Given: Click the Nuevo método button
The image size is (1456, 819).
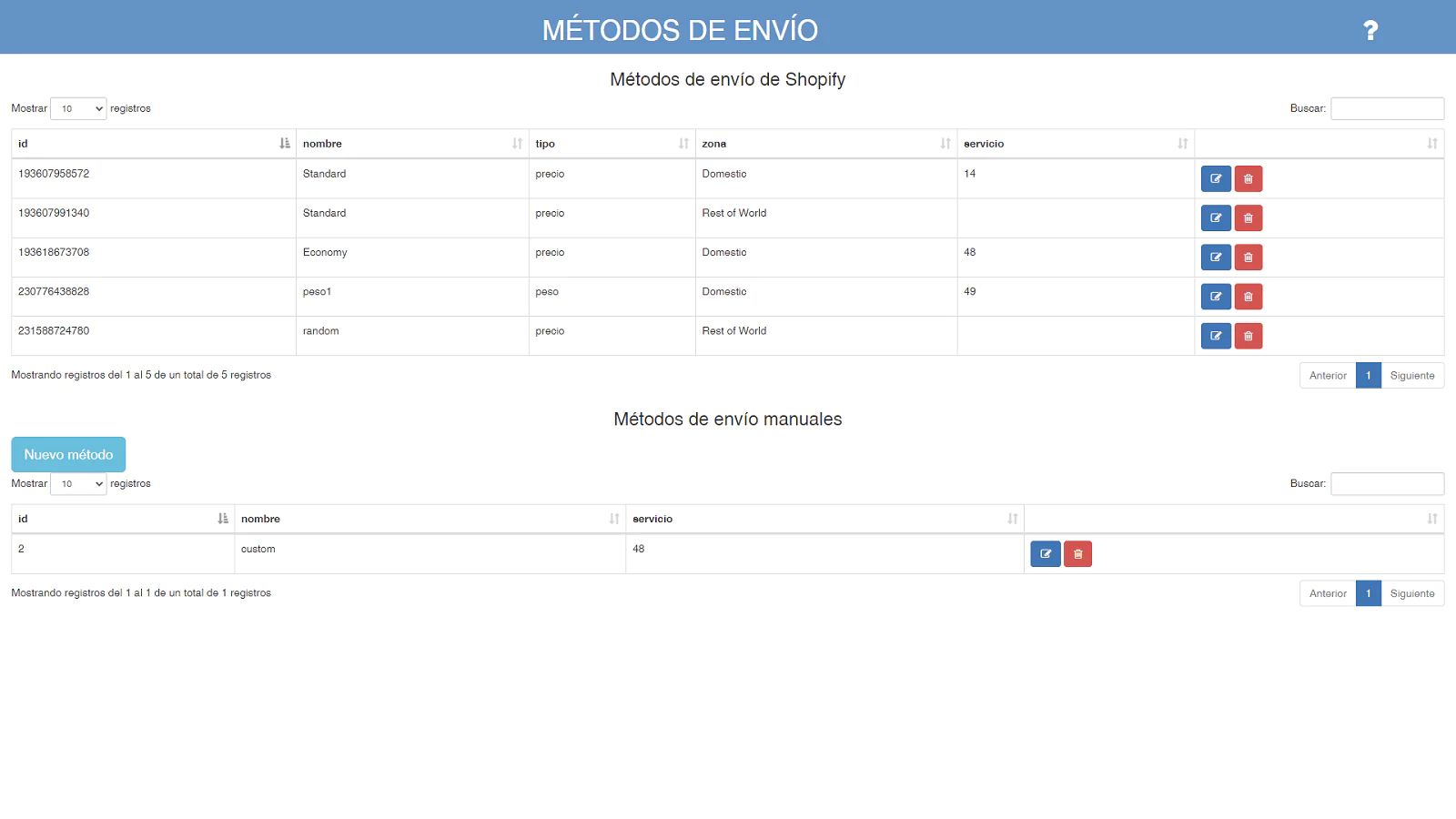Looking at the screenshot, I should click(x=68, y=454).
